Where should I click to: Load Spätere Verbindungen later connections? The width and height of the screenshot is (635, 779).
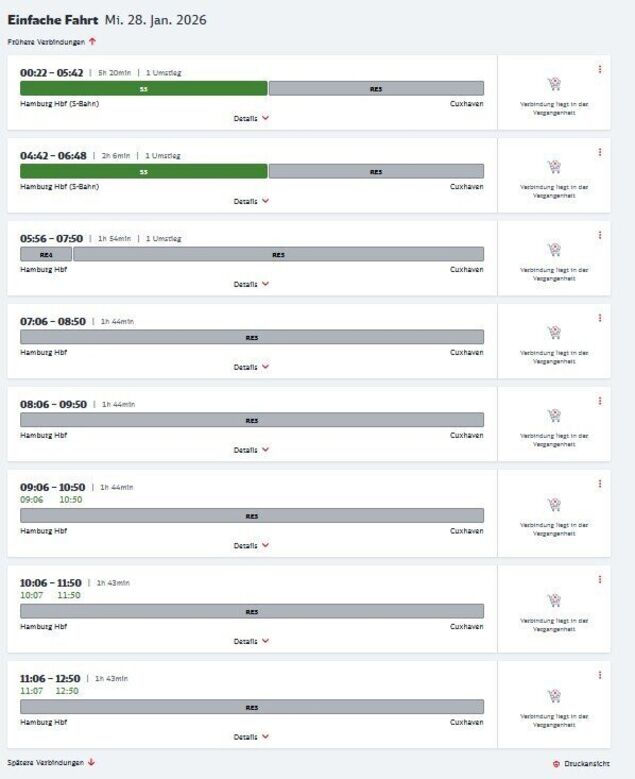(x=51, y=762)
